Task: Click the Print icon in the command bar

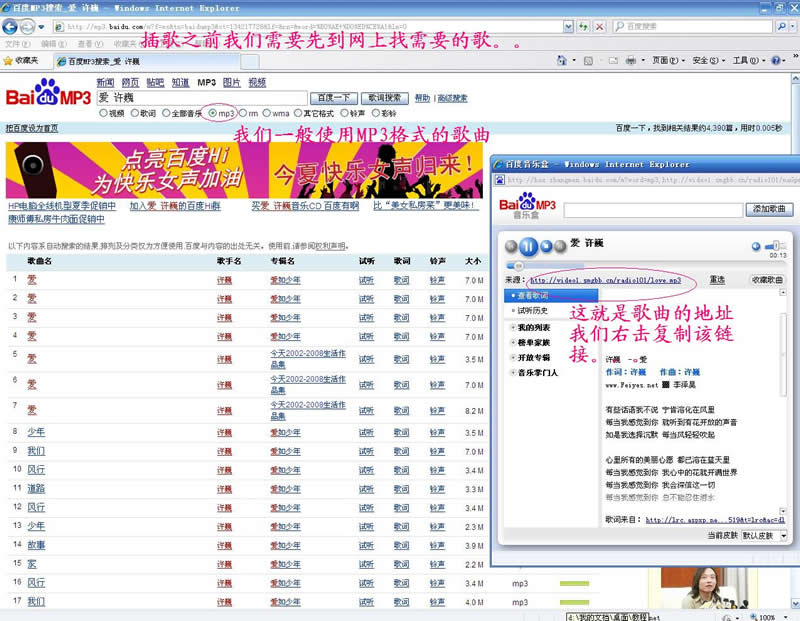Action: point(631,61)
